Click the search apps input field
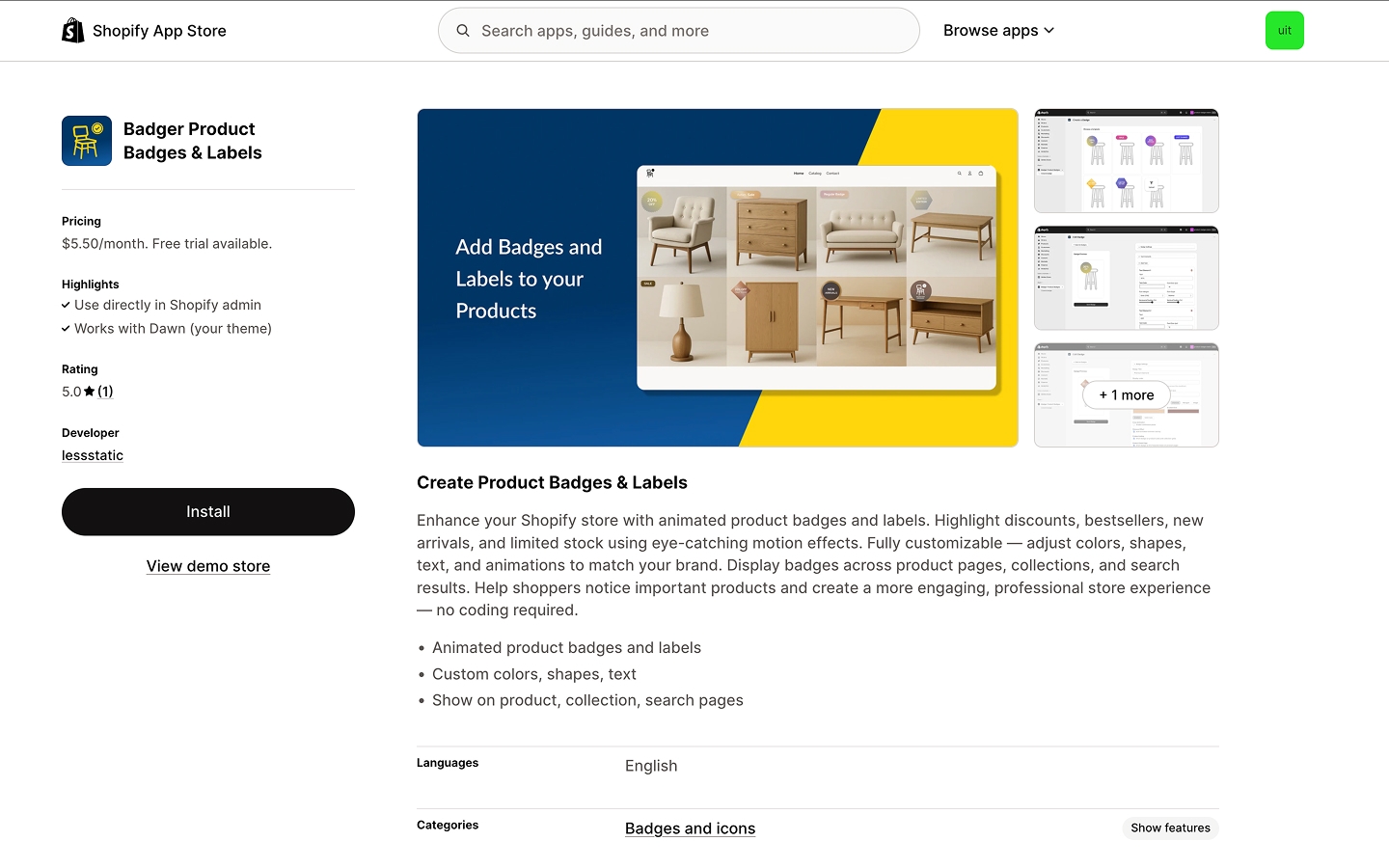Viewport: 1389px width, 868px height. tap(675, 30)
